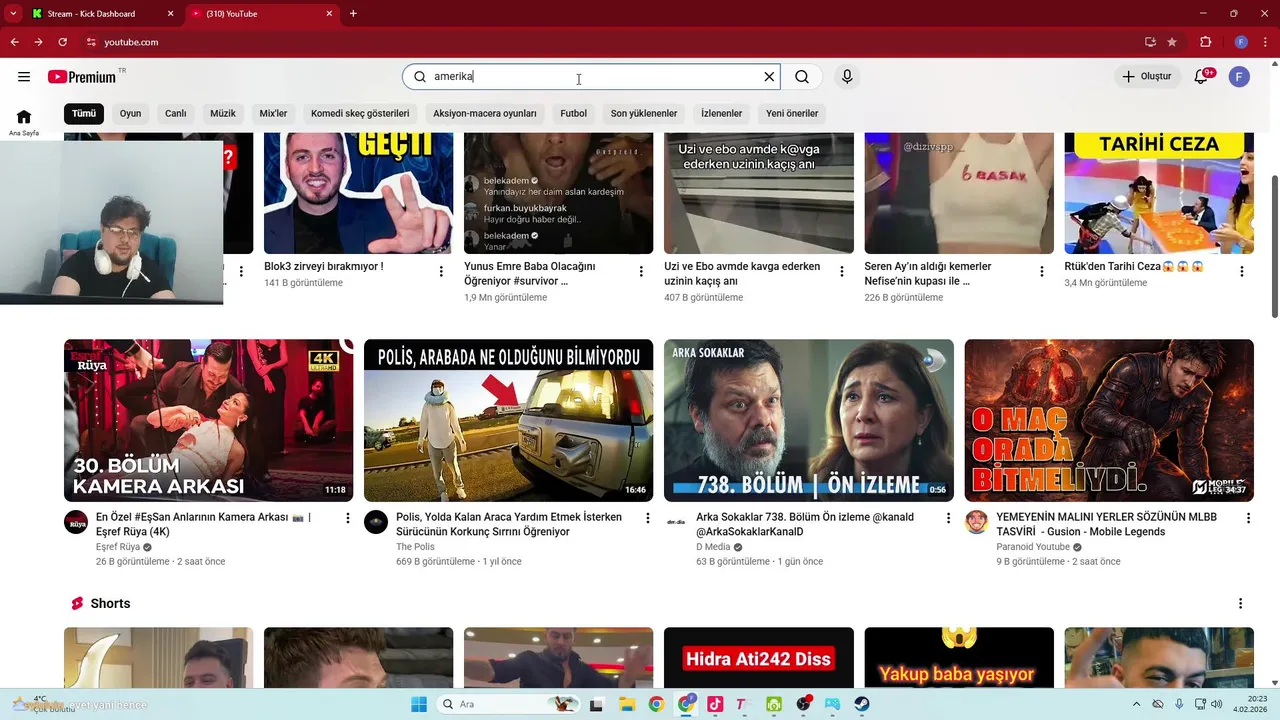
Task: Open a new browser tab
Action: [x=353, y=14]
